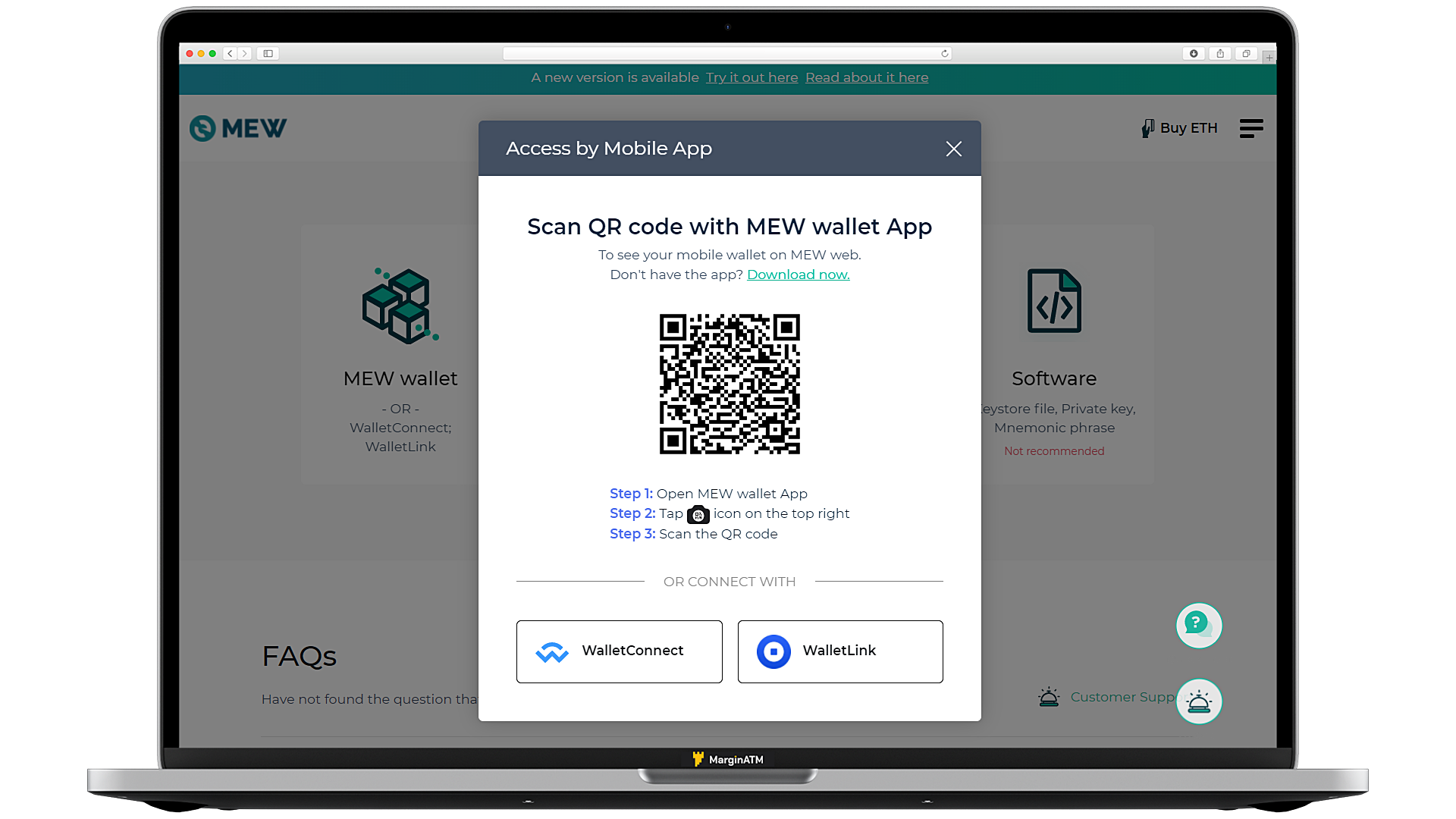Click the MEW wallet logo icon
The height and width of the screenshot is (819, 1456).
400,305
